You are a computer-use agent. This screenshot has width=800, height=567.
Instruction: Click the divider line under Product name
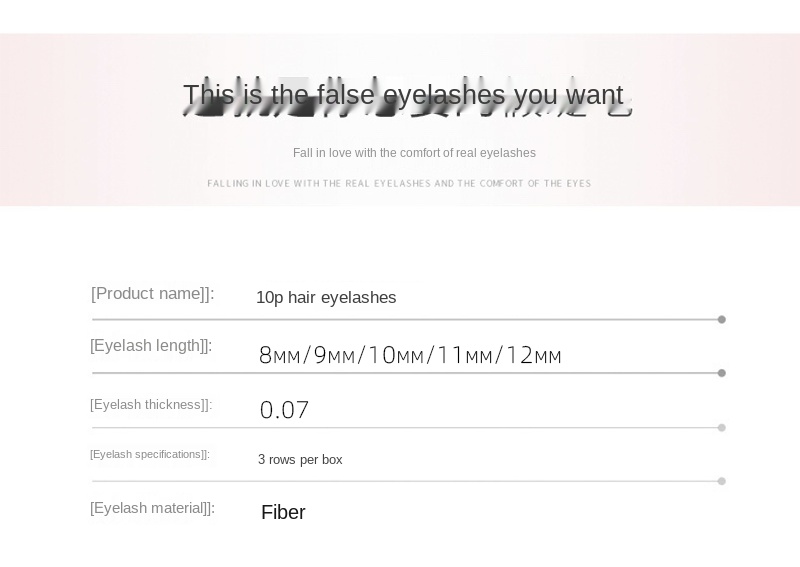[406, 319]
